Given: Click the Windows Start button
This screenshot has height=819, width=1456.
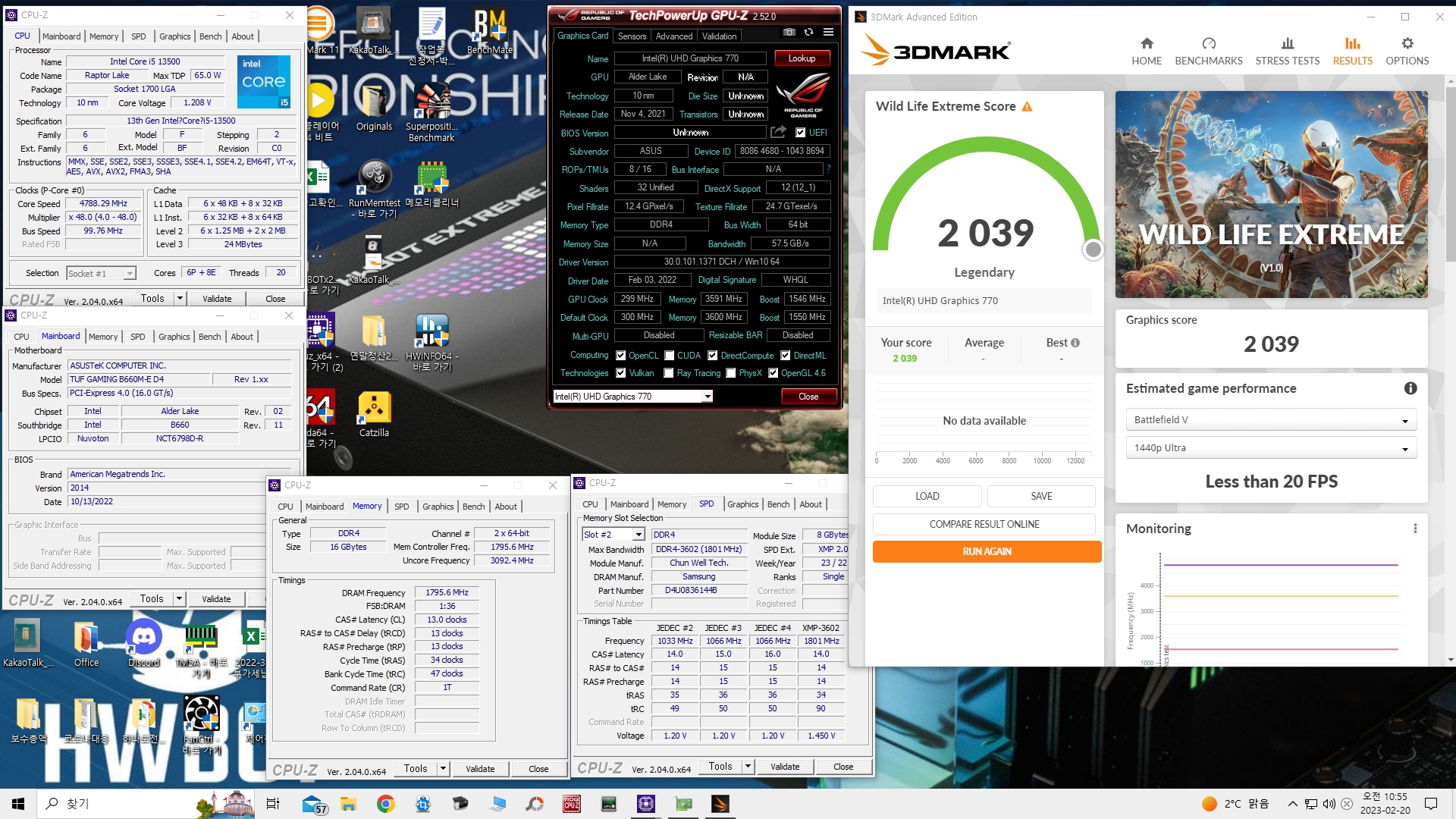Looking at the screenshot, I should 18,804.
